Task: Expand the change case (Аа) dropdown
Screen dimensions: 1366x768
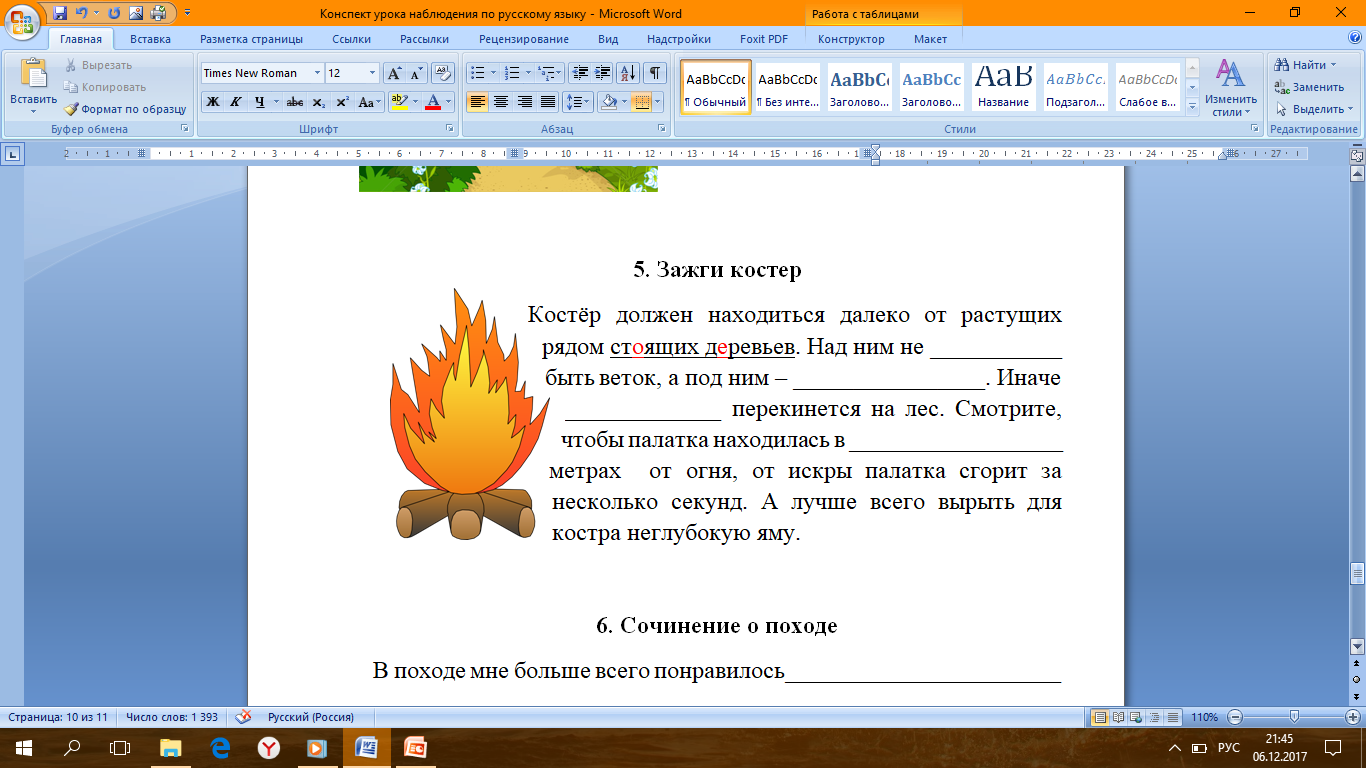Action: [369, 102]
